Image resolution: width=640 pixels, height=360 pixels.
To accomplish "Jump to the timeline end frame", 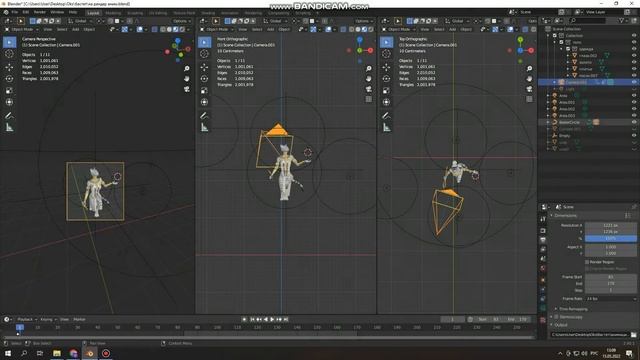I will [x=286, y=319].
